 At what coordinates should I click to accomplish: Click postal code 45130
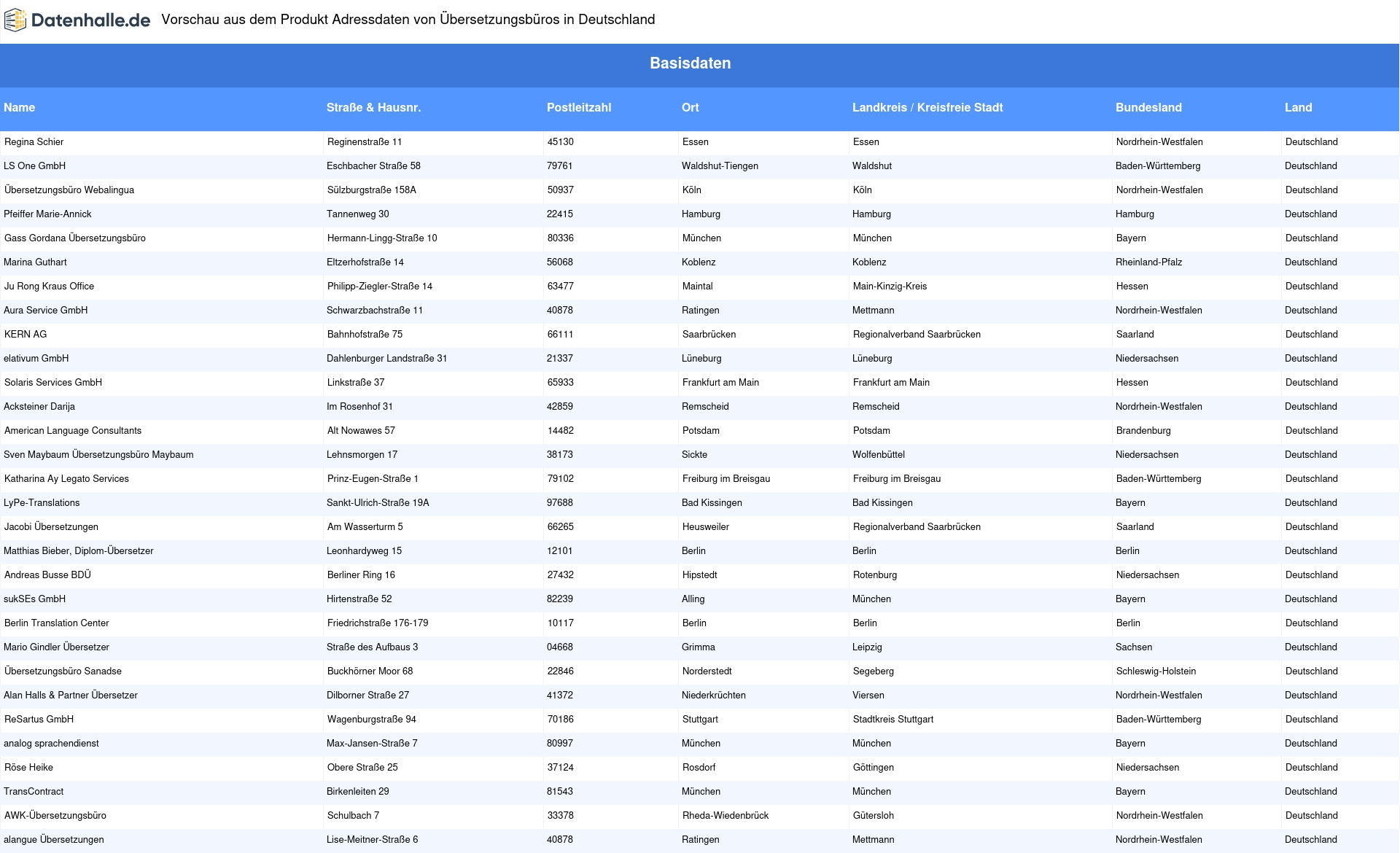pos(561,142)
